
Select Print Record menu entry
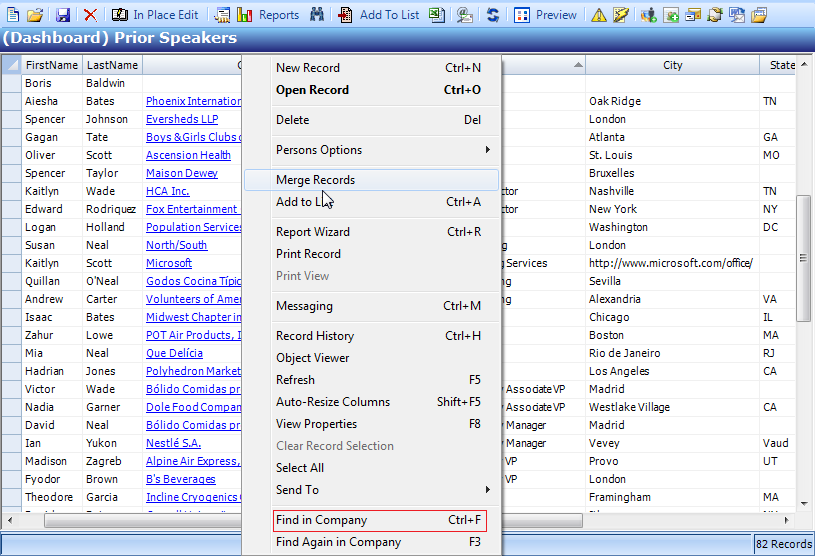pos(372,254)
